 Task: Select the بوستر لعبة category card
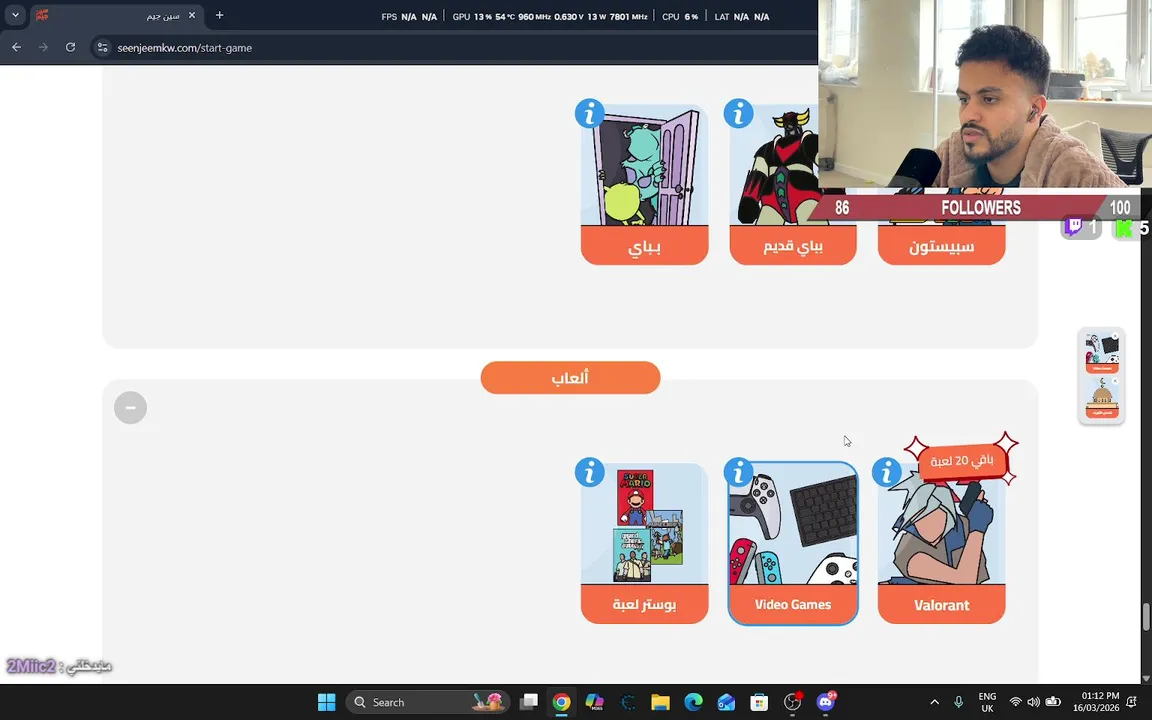(644, 544)
